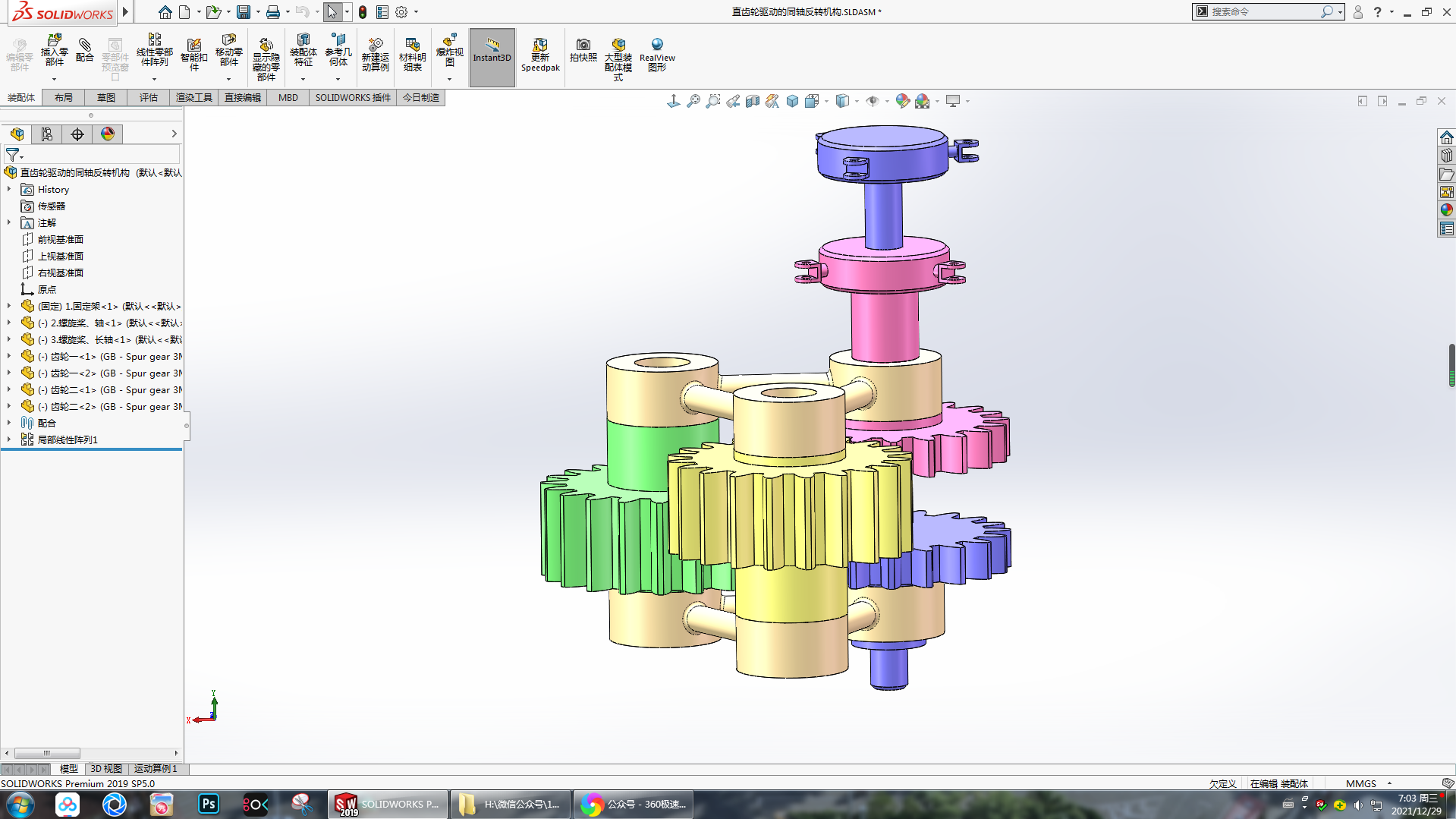Select the 2.螺旋桨、轴<1> component
Screen dimensions: 1456x819
(x=101, y=323)
